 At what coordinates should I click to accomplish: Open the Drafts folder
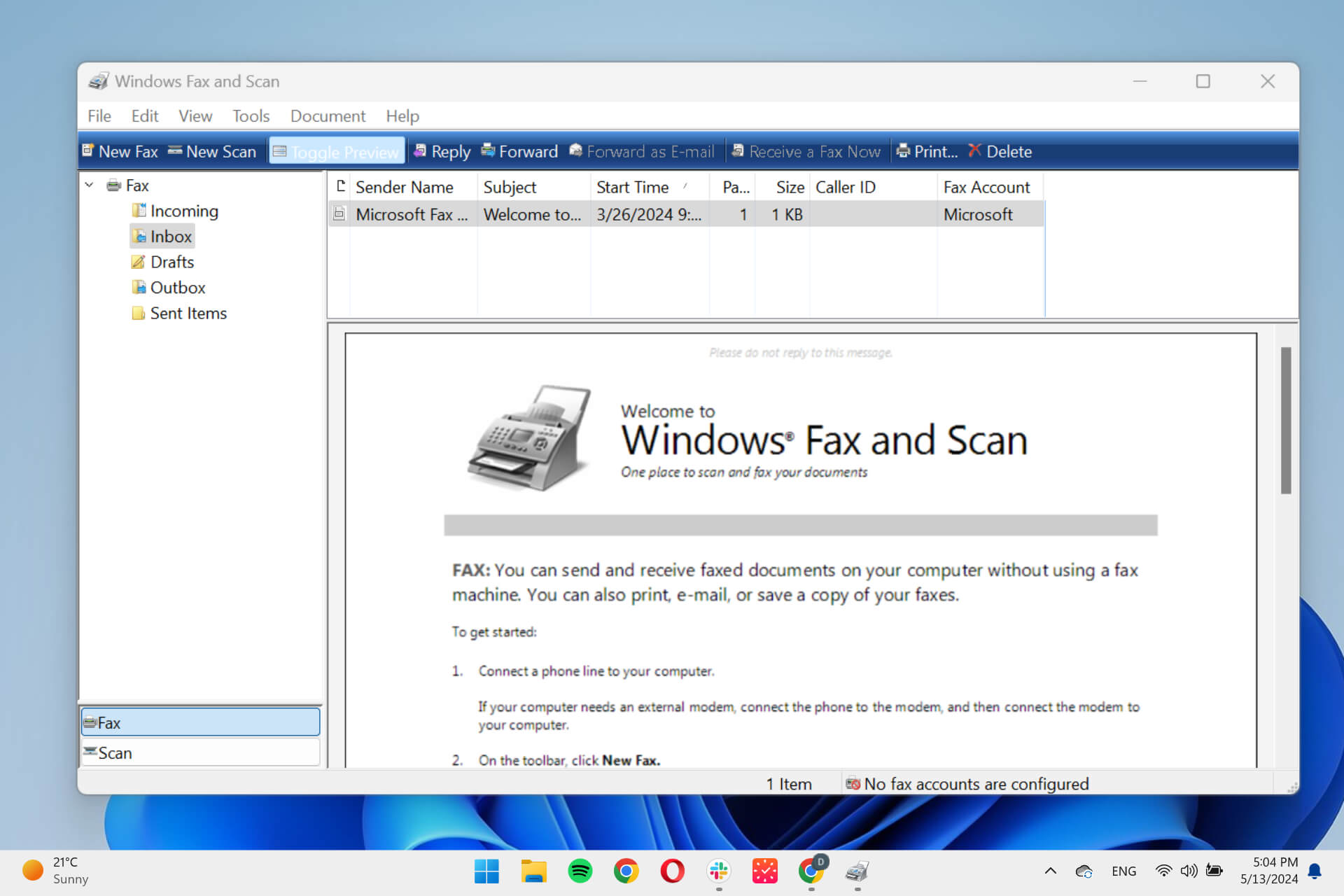(172, 262)
